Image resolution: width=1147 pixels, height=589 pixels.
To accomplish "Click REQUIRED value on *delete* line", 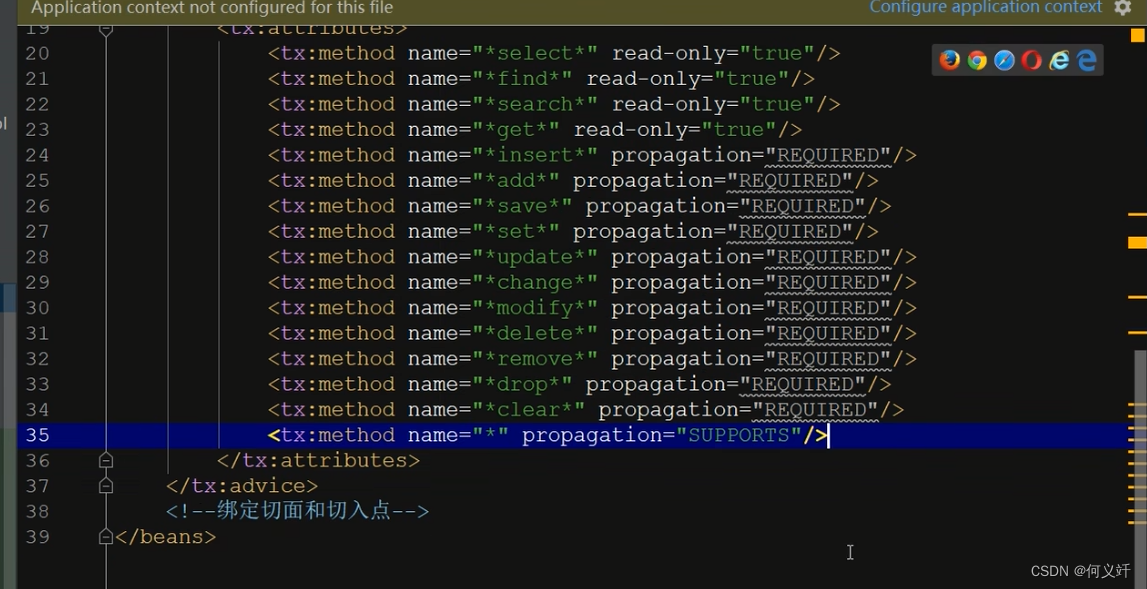I will click(x=828, y=334).
